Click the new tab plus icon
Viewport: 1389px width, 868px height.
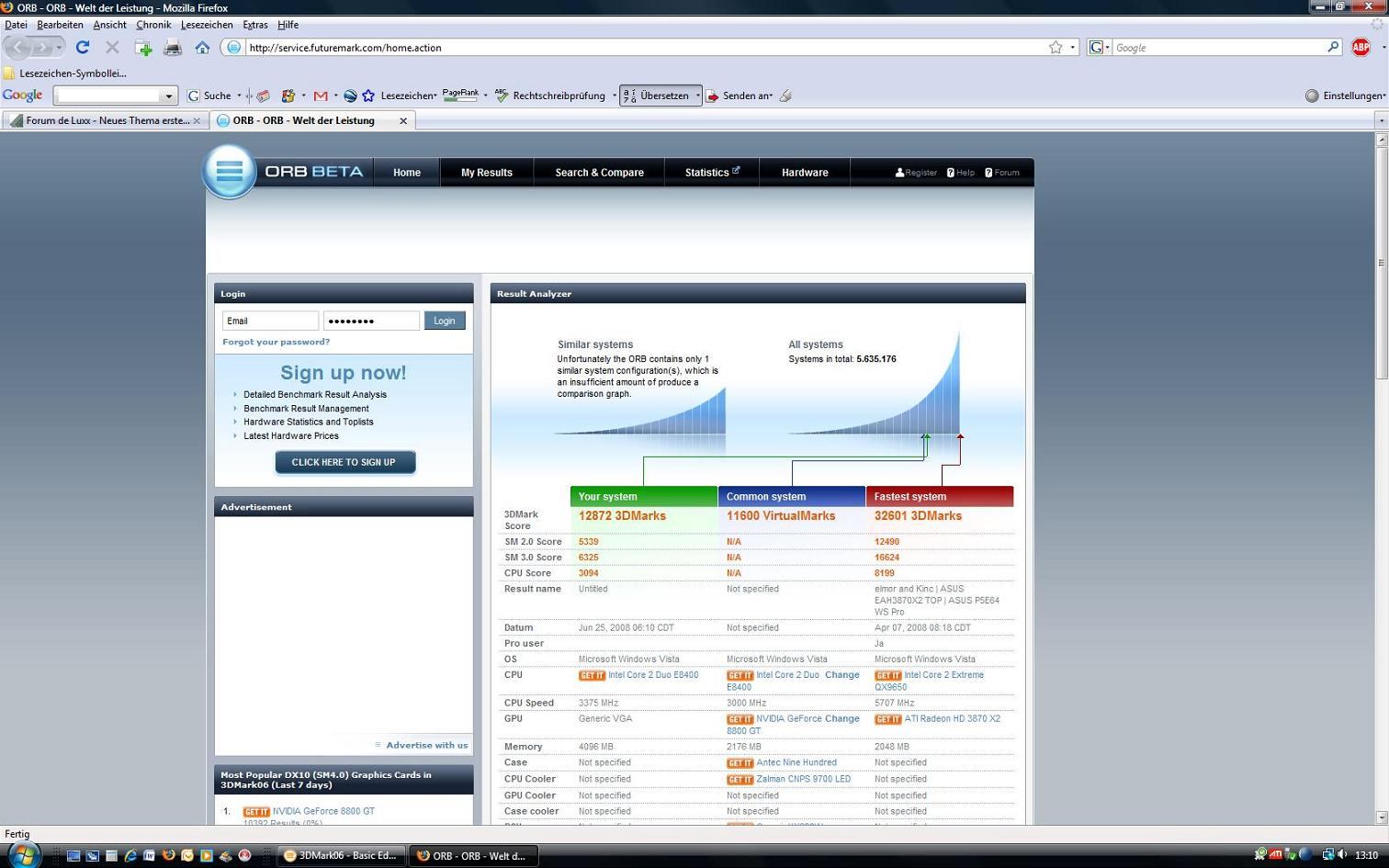pyautogui.click(x=143, y=48)
